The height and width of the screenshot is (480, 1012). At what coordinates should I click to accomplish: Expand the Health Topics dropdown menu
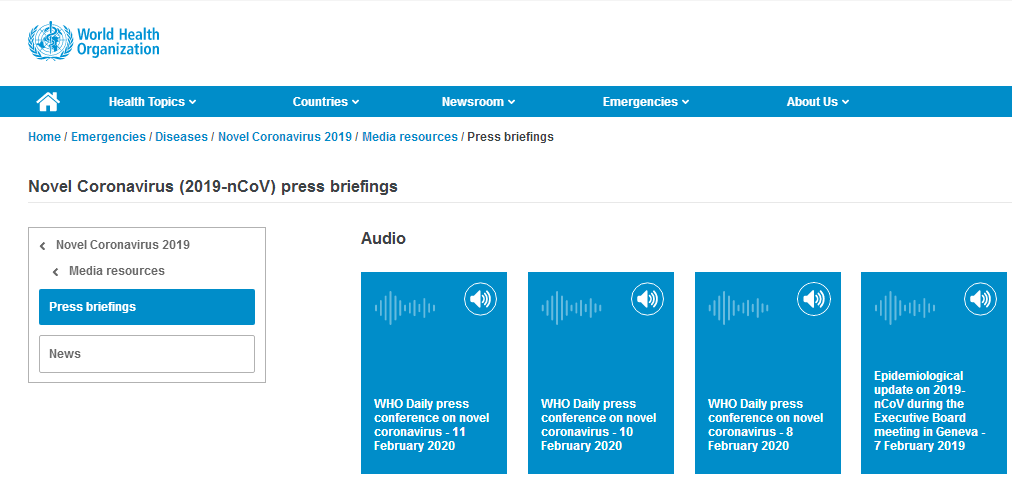[x=152, y=102]
